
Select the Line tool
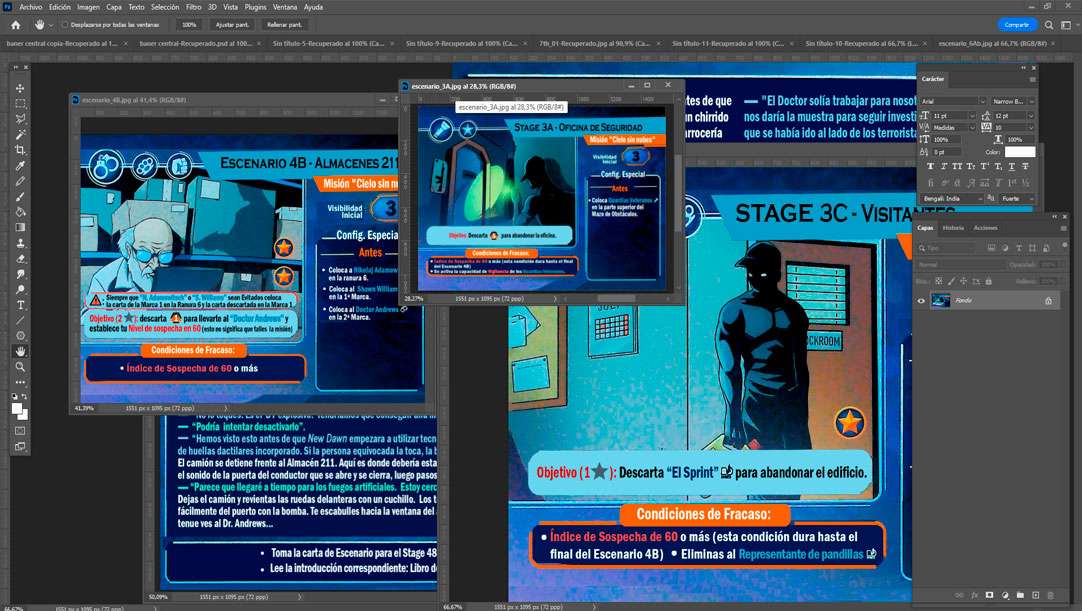tap(20, 320)
